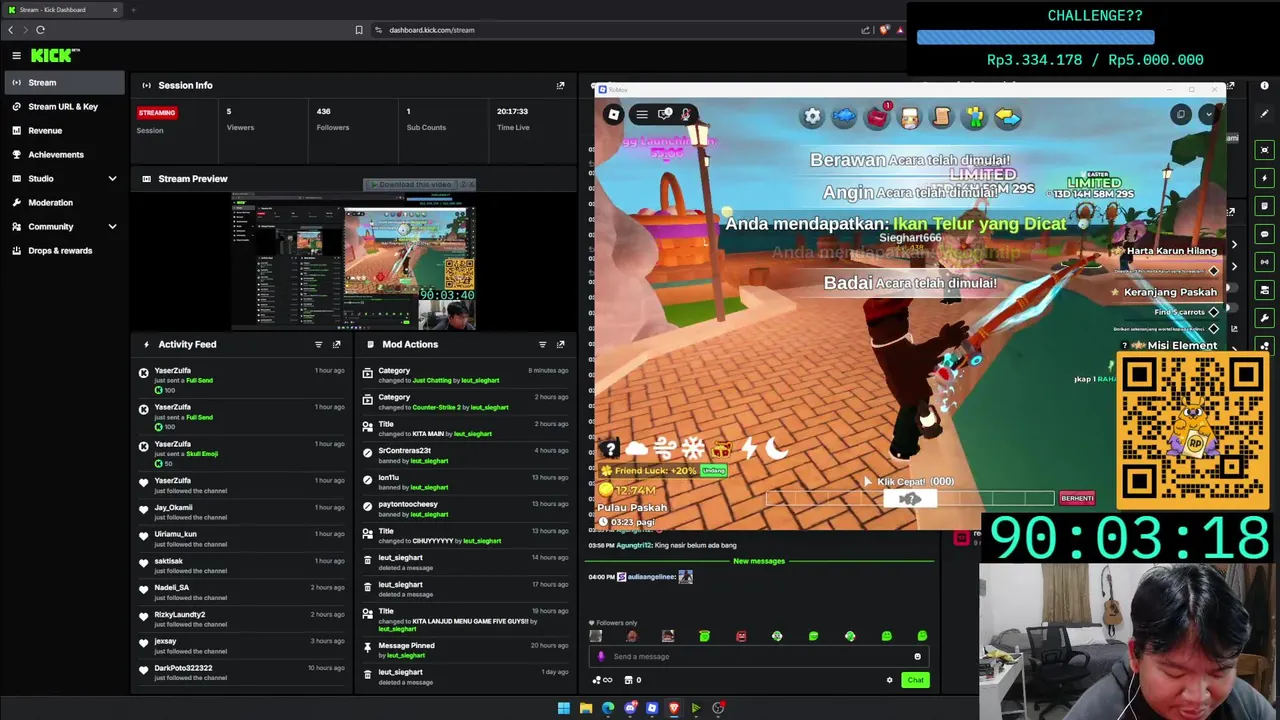
Task: Click the browser address bar URL
Action: point(432,30)
